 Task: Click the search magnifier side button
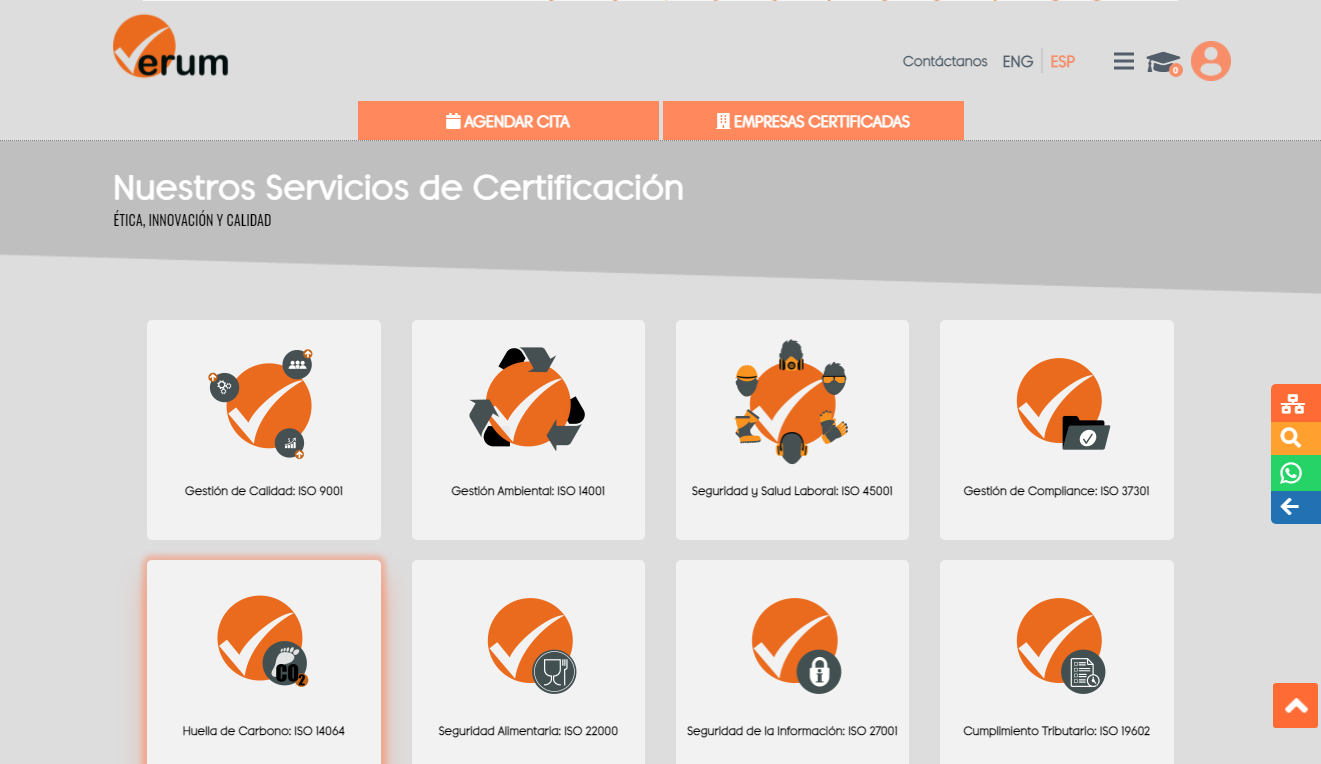(1294, 438)
